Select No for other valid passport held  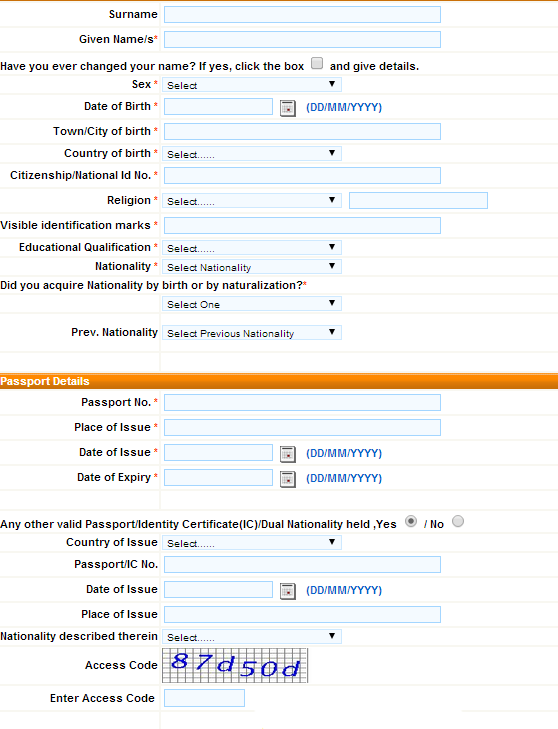(x=458, y=521)
